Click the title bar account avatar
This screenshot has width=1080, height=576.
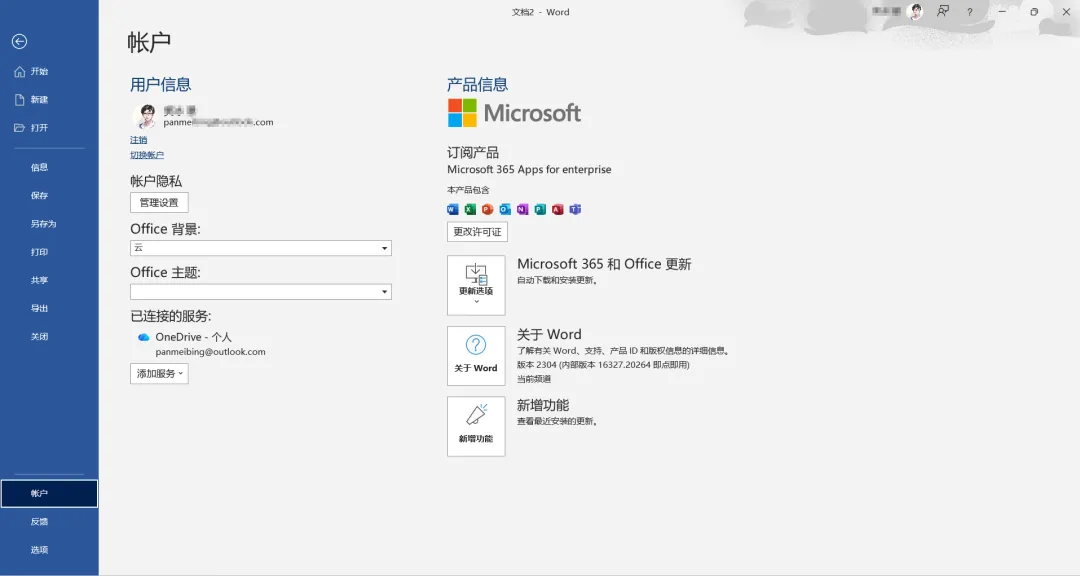click(x=915, y=11)
